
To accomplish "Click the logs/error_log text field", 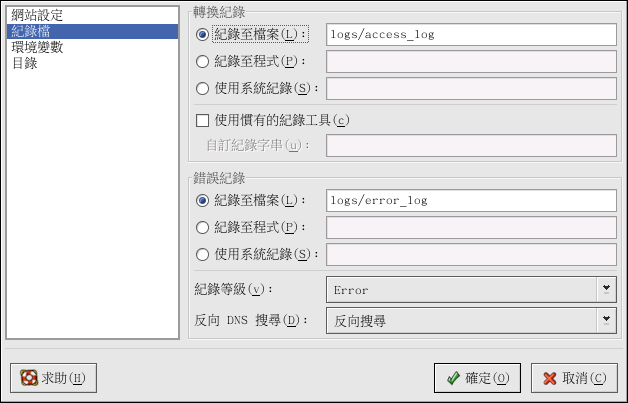I will click(470, 200).
